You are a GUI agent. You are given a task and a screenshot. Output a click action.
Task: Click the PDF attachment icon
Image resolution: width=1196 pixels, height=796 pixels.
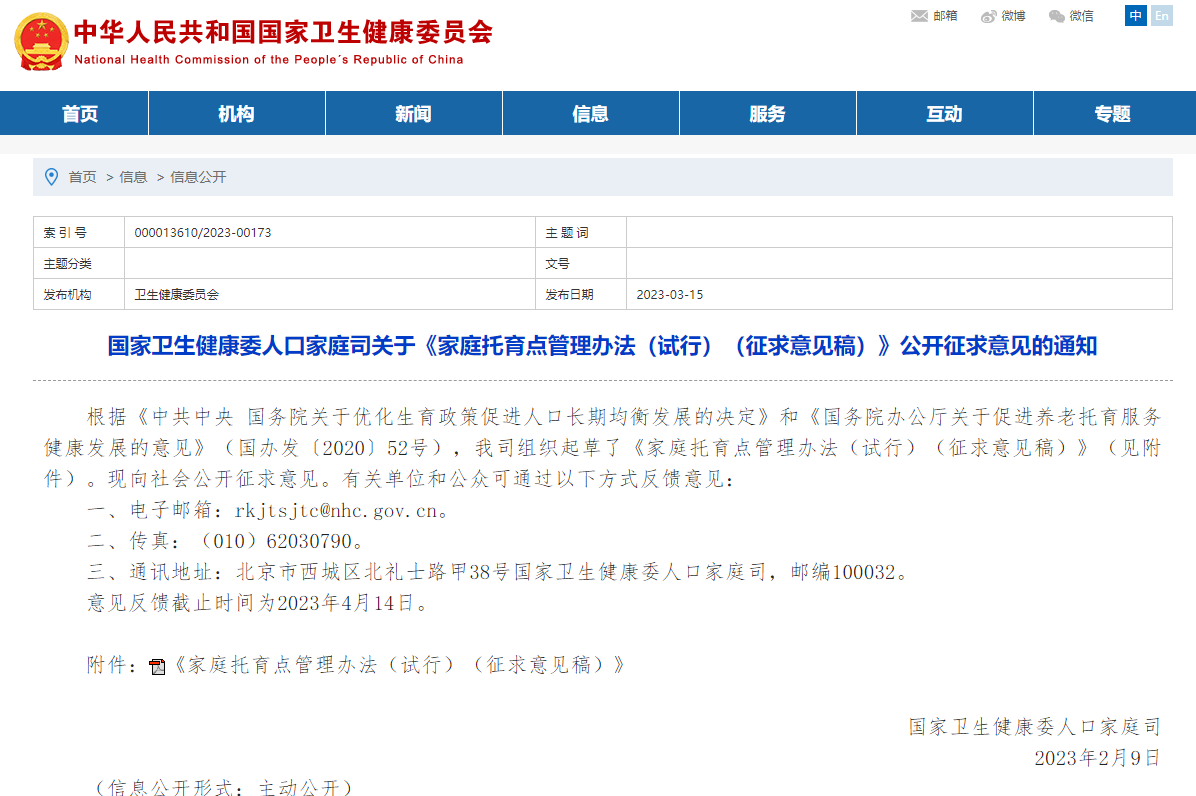tap(157, 667)
